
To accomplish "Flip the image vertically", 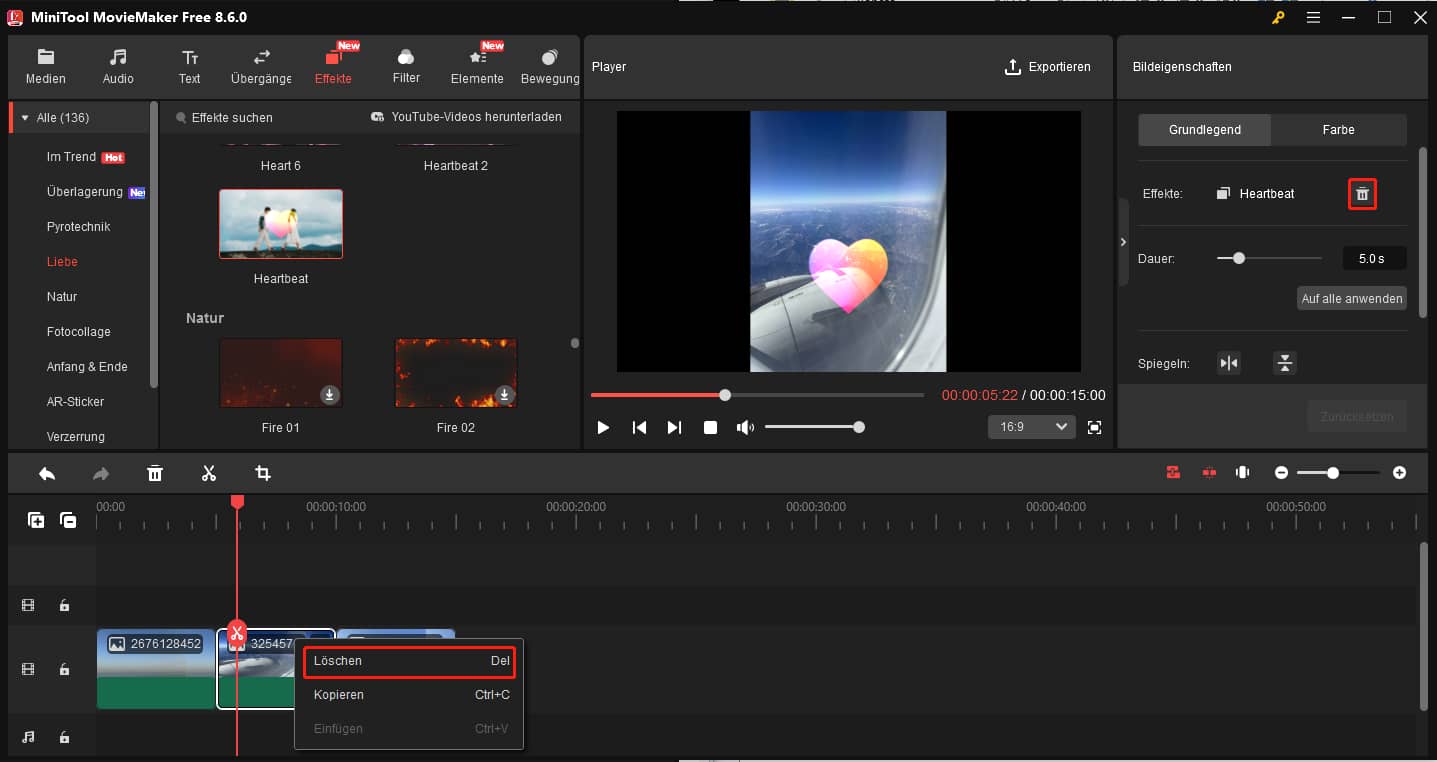I will point(1284,363).
